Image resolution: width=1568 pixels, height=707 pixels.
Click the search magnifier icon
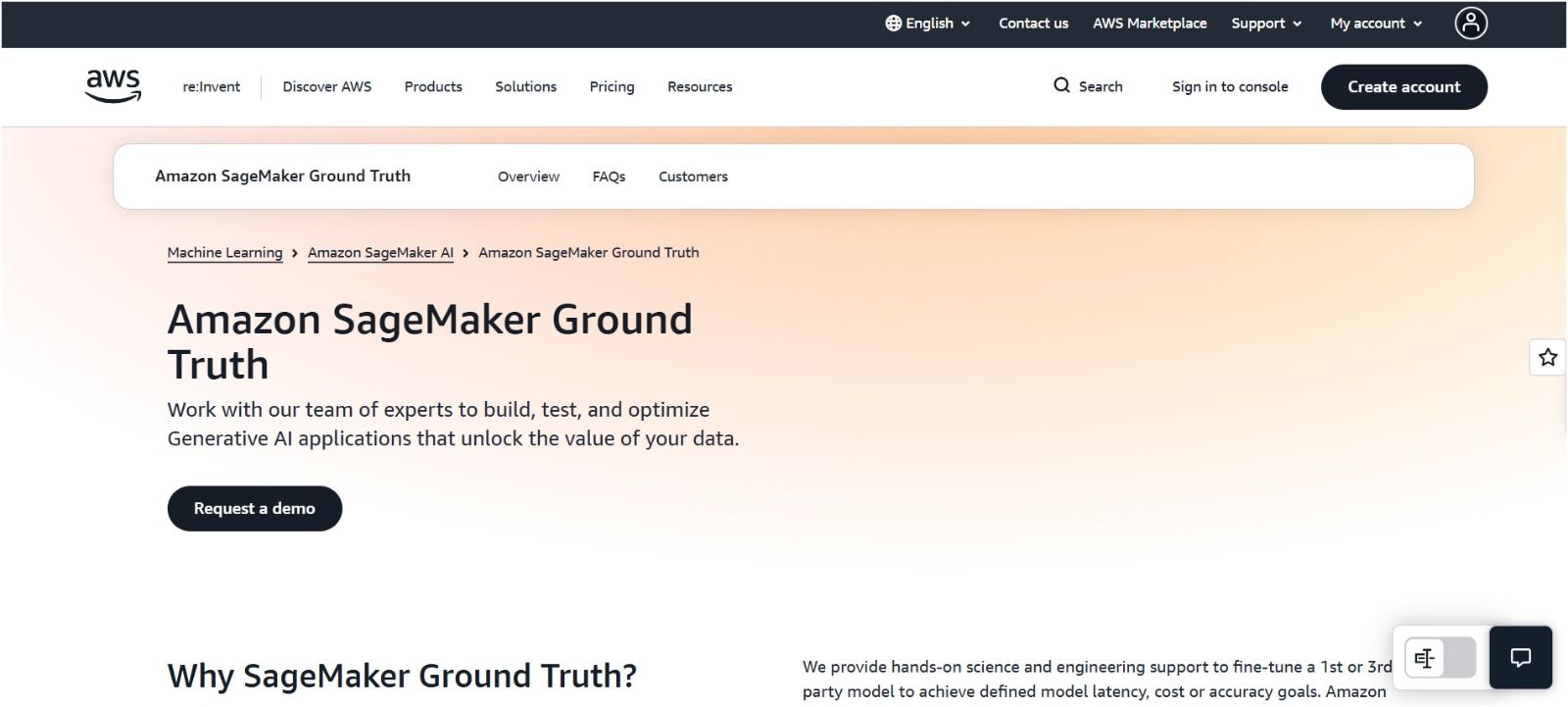click(x=1061, y=86)
